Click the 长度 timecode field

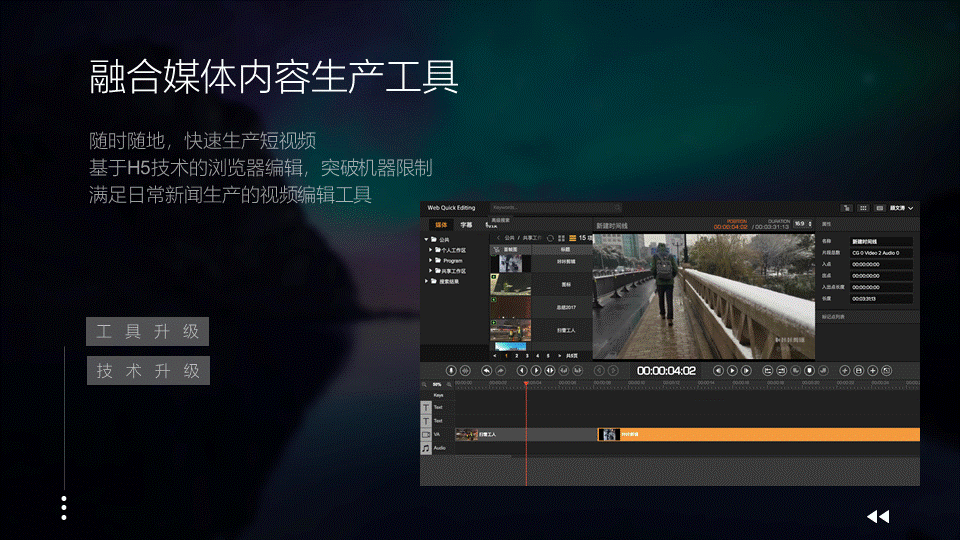coord(881,299)
